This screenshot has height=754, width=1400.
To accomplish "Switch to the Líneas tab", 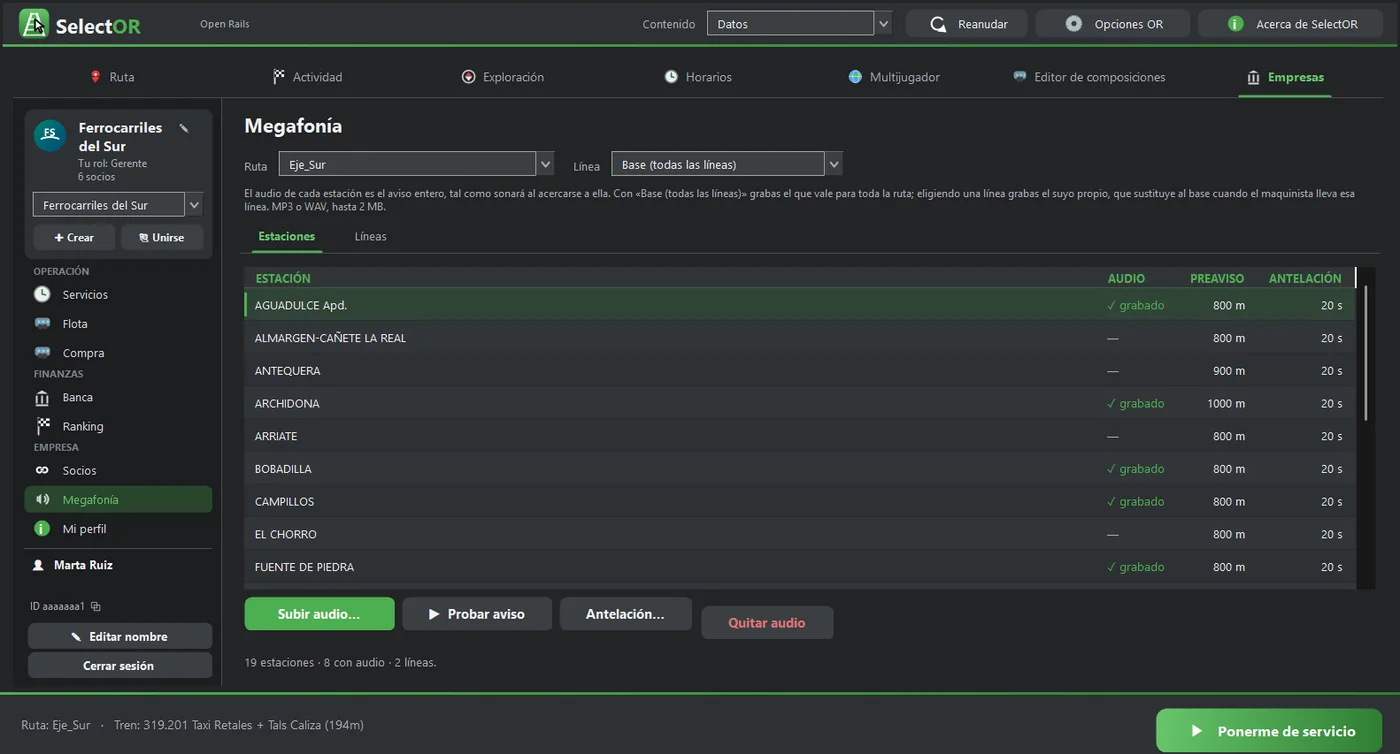I will 371,237.
